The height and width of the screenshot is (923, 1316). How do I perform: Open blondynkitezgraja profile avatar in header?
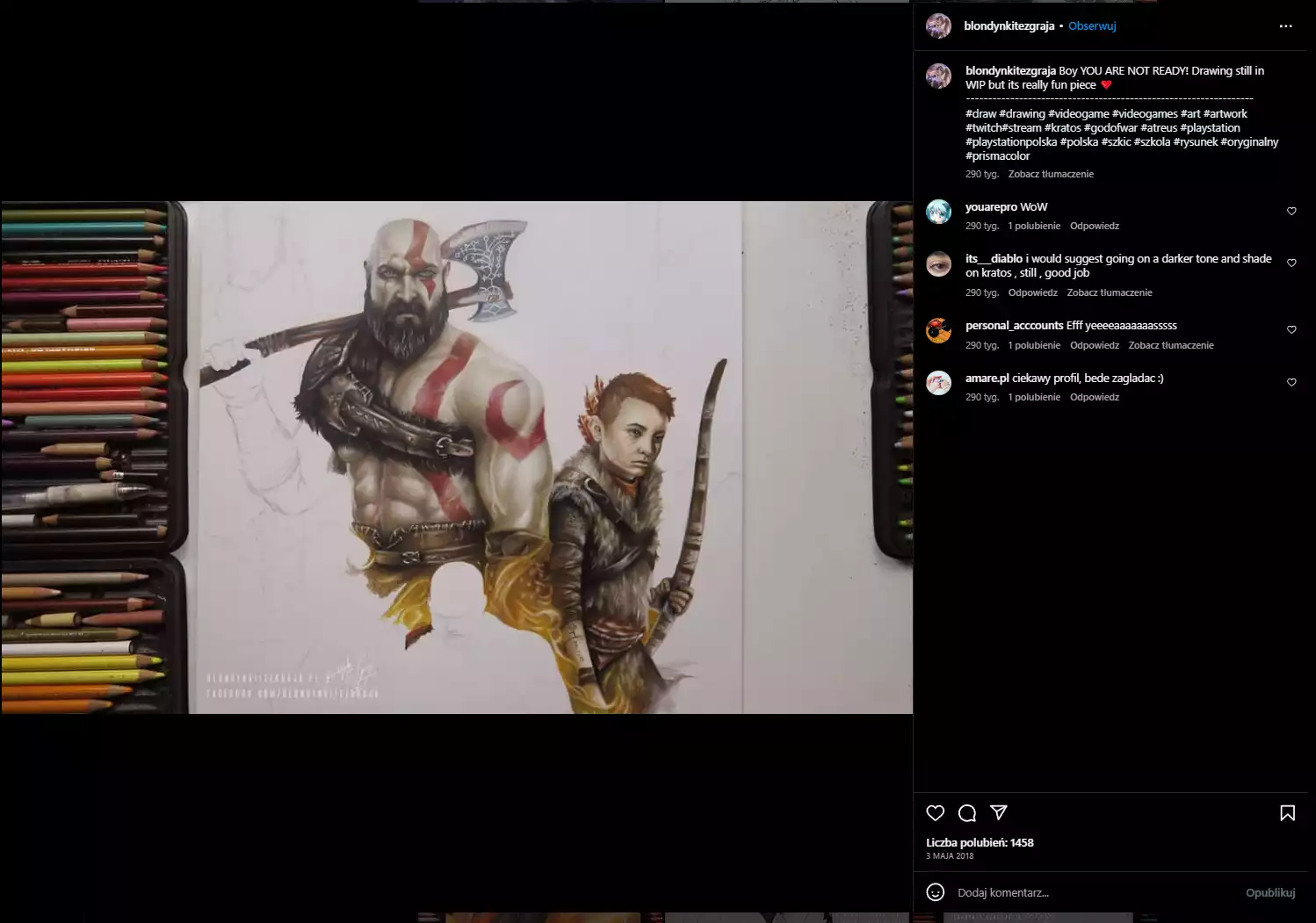pyautogui.click(x=938, y=26)
